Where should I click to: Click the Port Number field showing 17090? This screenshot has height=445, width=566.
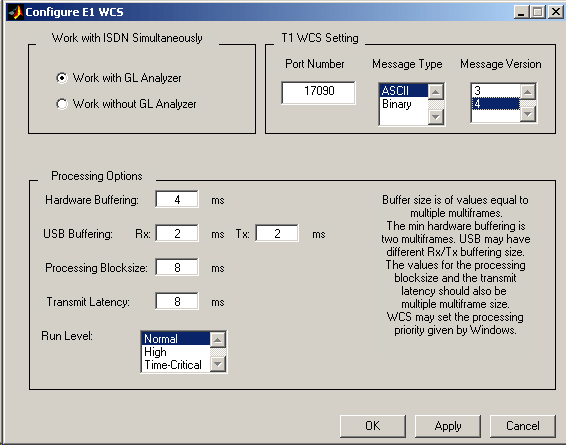318,92
